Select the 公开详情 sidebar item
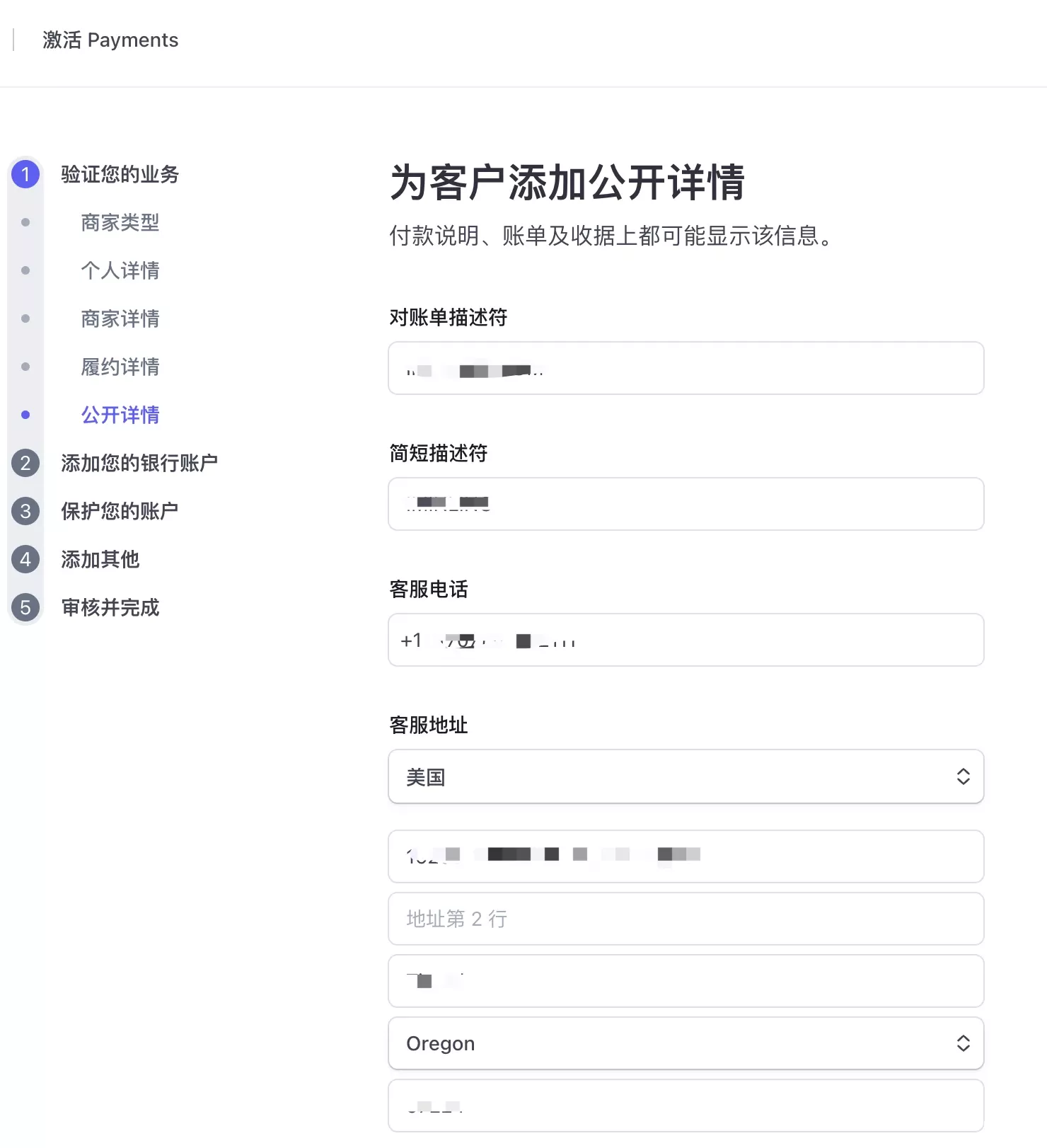This screenshot has width=1047, height=1148. click(x=120, y=415)
